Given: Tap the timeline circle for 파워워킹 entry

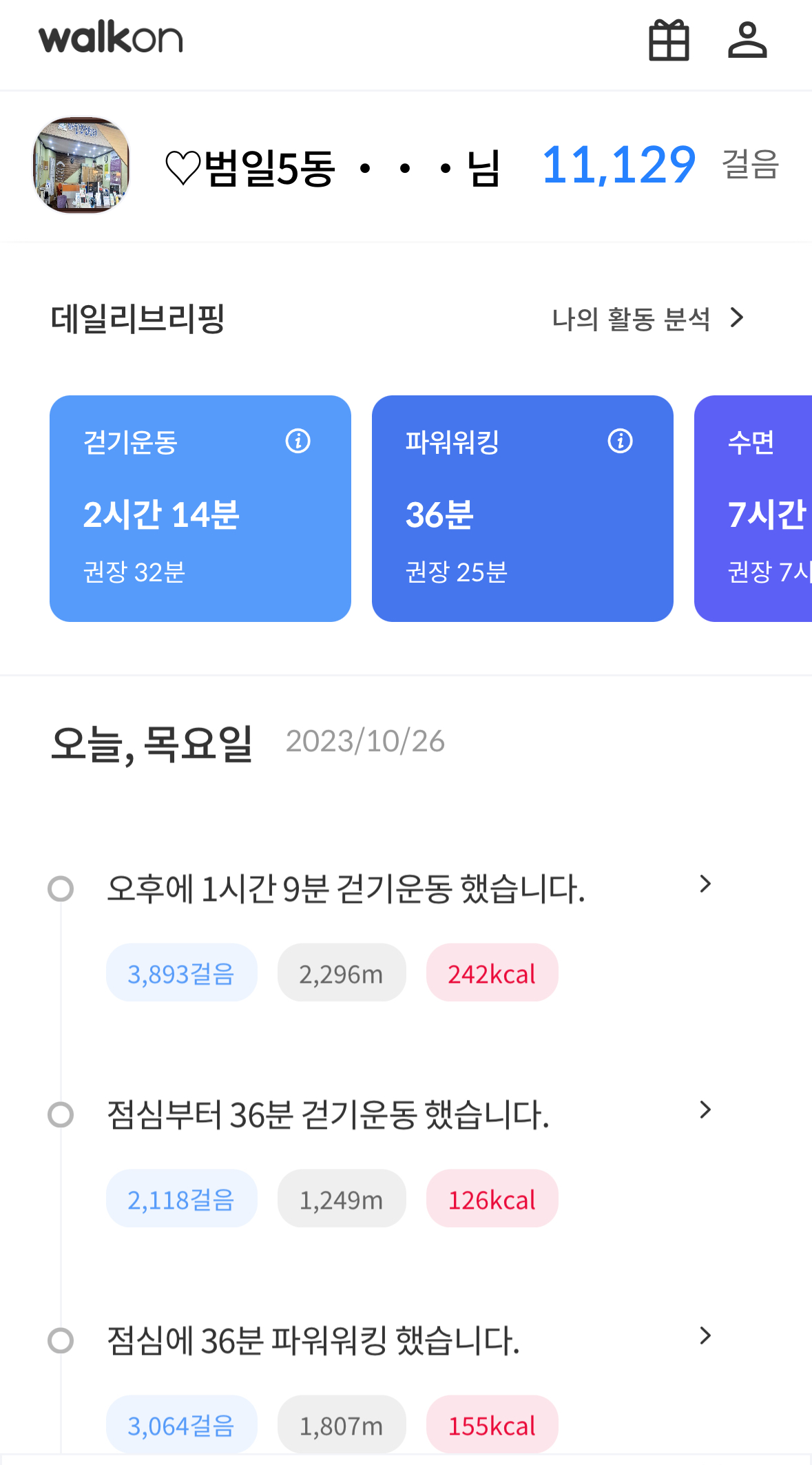Looking at the screenshot, I should tap(61, 1340).
